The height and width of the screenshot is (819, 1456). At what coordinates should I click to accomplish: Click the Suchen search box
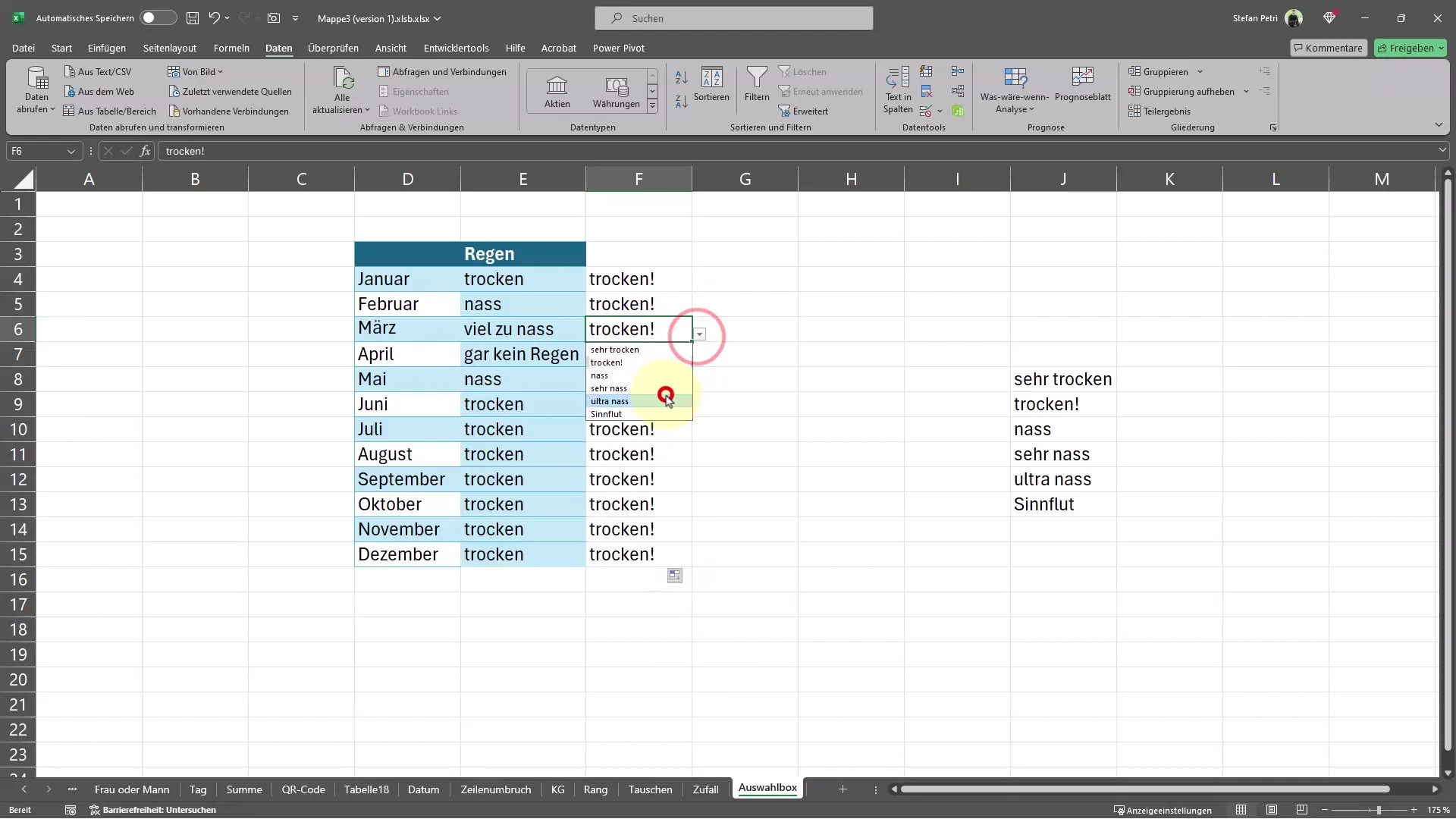734,18
